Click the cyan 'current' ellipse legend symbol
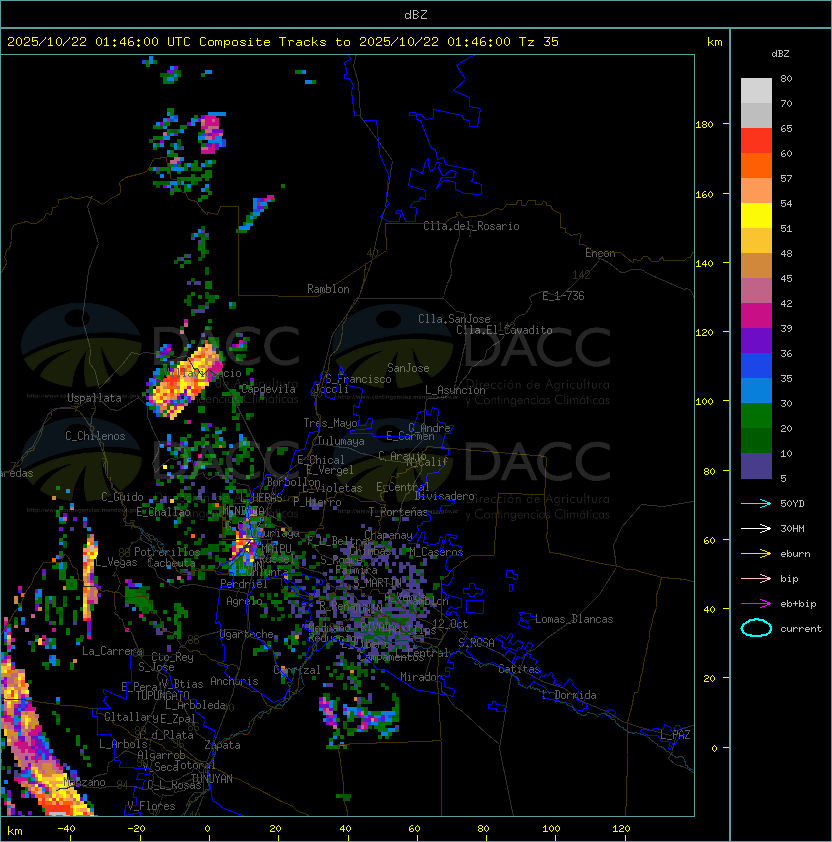832x842 pixels. click(756, 628)
